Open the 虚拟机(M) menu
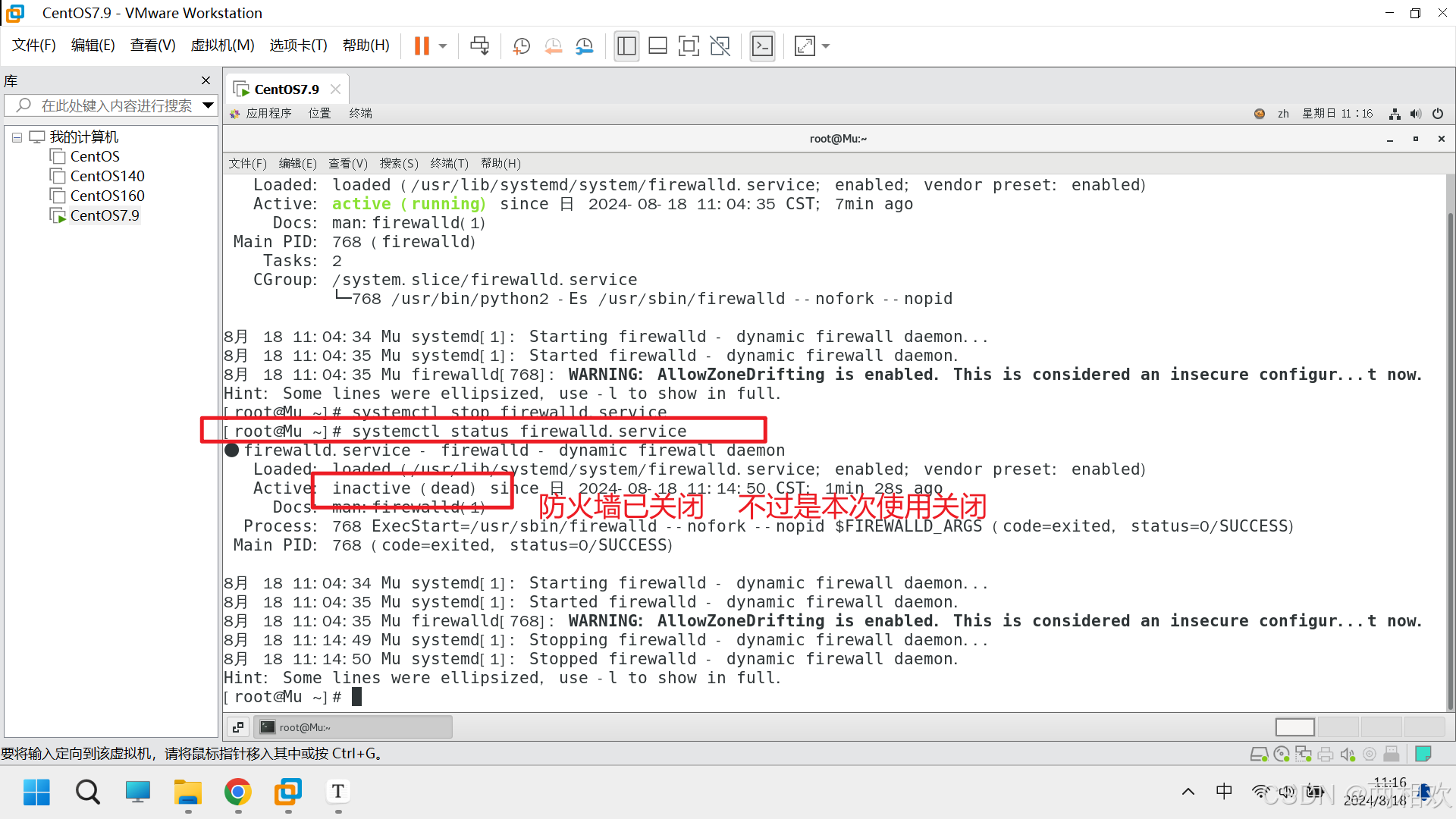The image size is (1456, 819). click(x=222, y=45)
